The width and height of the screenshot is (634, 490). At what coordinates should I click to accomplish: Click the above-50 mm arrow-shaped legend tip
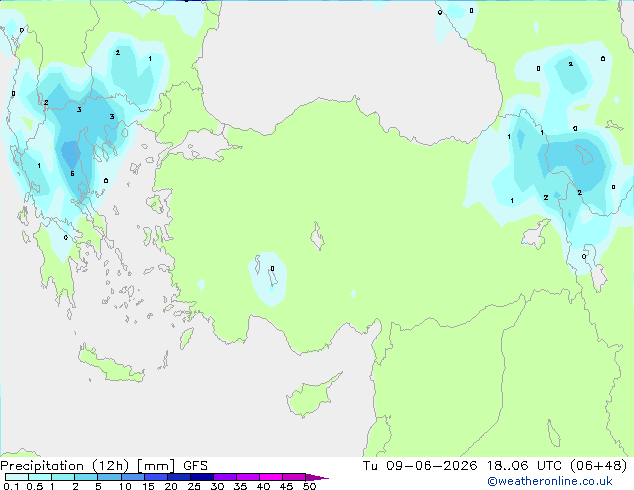[317, 477]
